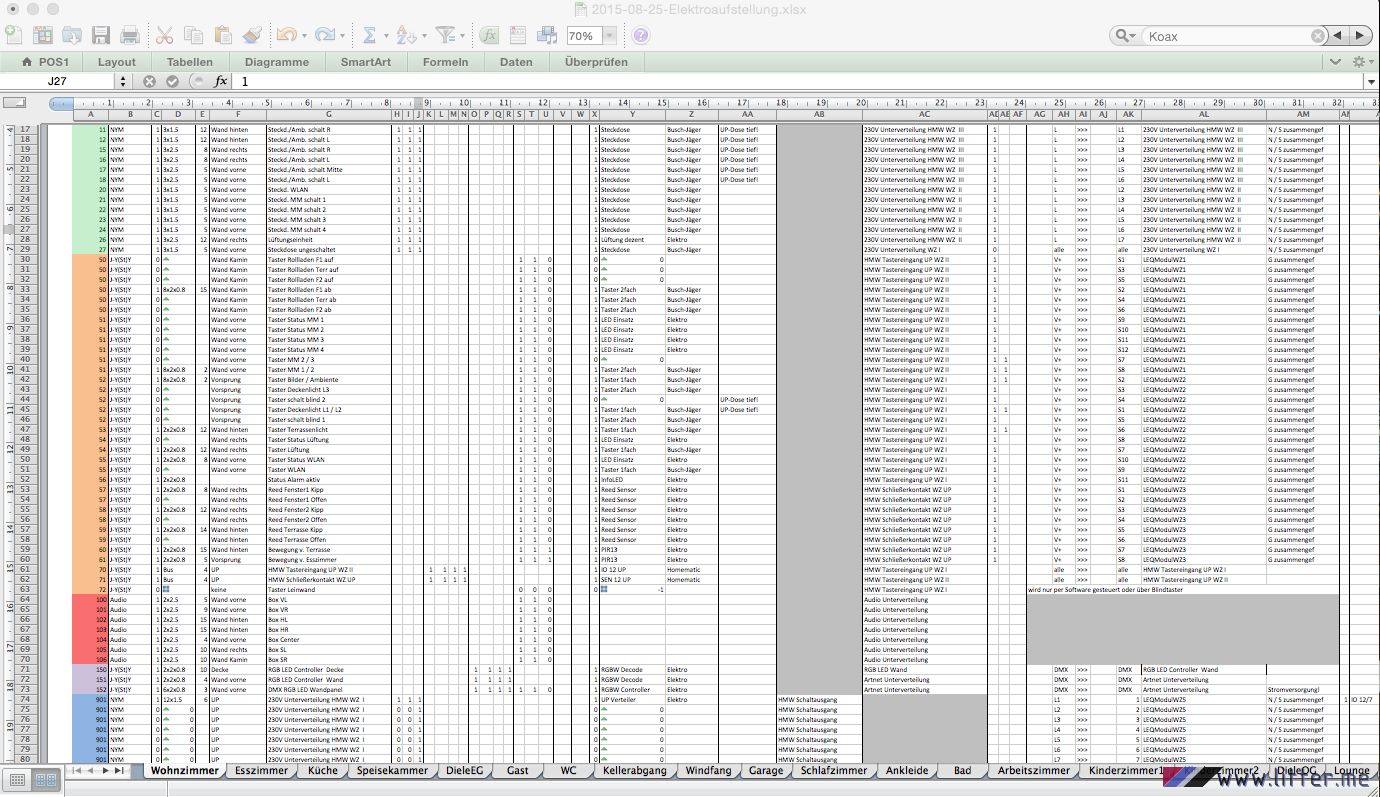Click the AutoSum icon
Viewport: 1380px width, 797px height.
[368, 35]
